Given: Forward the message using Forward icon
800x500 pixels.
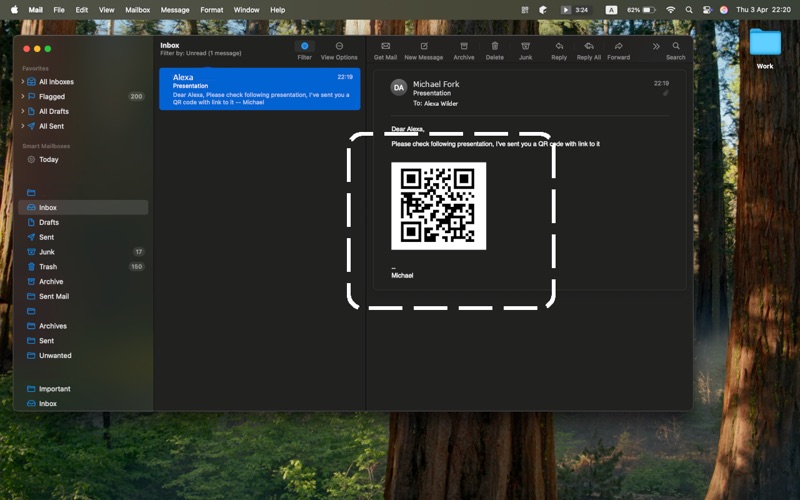Looking at the screenshot, I should coord(618,46).
